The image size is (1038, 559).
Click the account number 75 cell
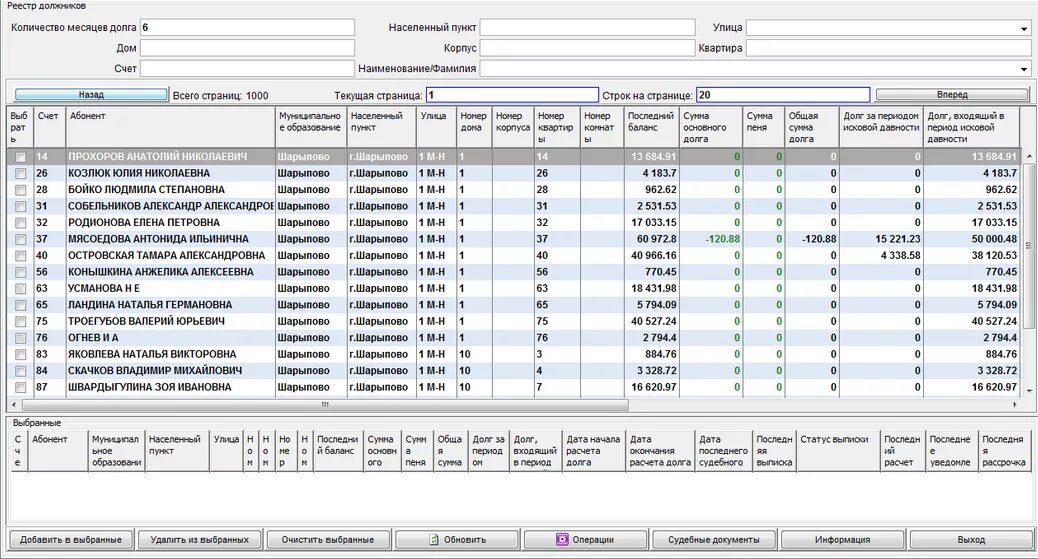coord(49,321)
